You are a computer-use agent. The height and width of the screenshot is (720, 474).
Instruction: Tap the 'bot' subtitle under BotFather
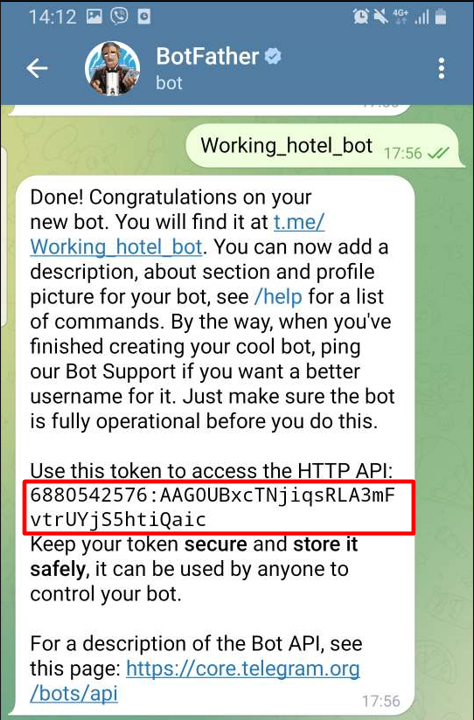click(169, 83)
